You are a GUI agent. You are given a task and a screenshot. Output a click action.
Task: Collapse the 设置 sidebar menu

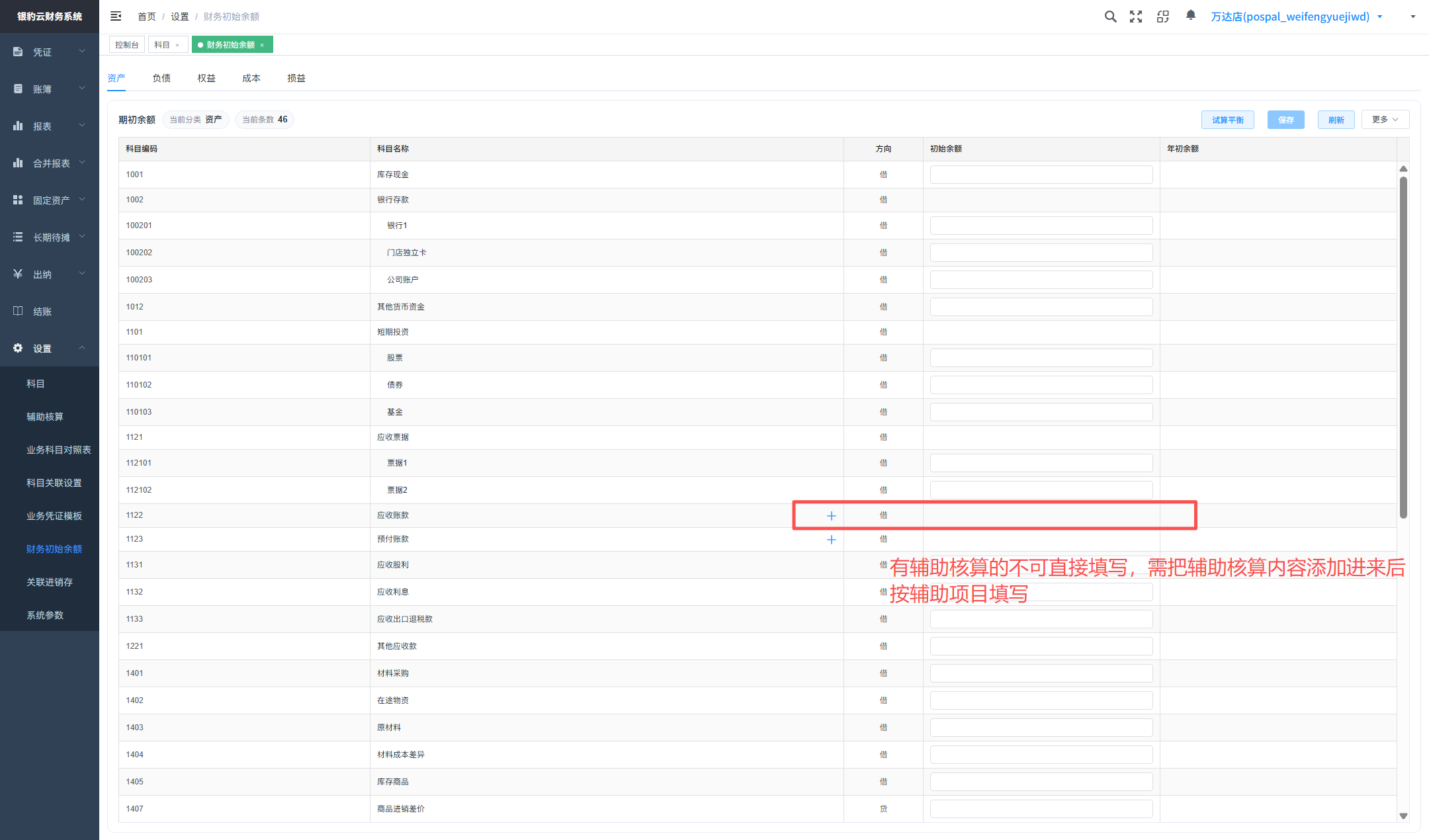coord(50,348)
